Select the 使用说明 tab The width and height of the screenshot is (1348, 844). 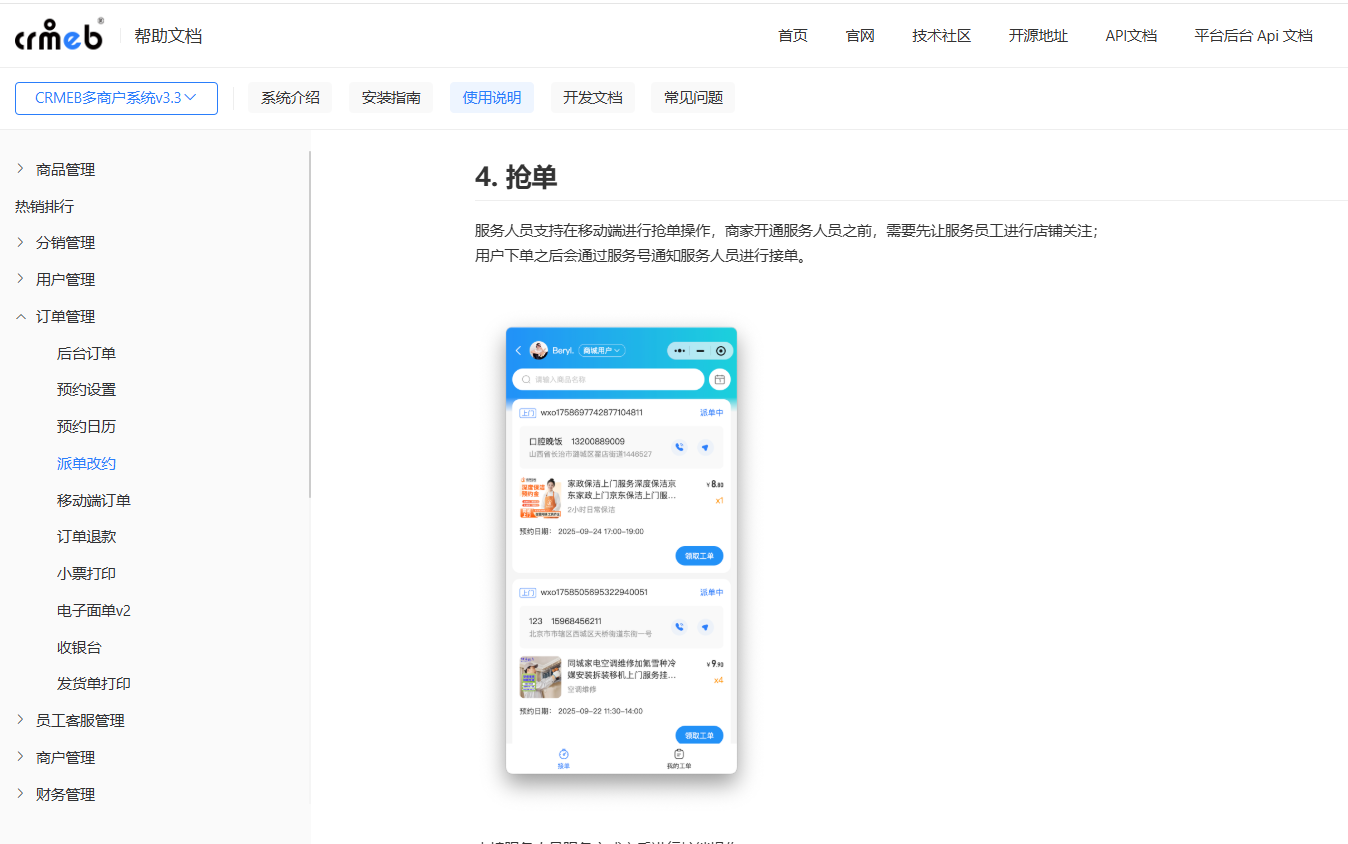(x=492, y=98)
